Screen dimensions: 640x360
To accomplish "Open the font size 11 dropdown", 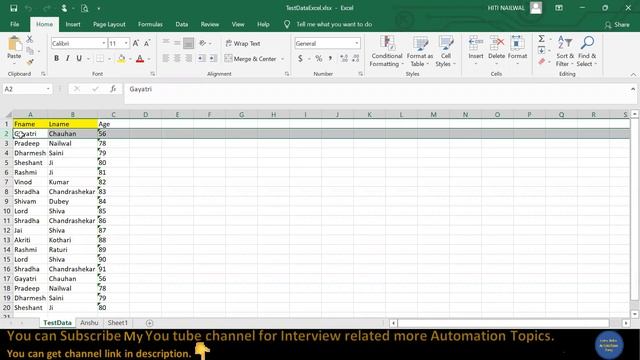I will pyautogui.click(x=126, y=43).
